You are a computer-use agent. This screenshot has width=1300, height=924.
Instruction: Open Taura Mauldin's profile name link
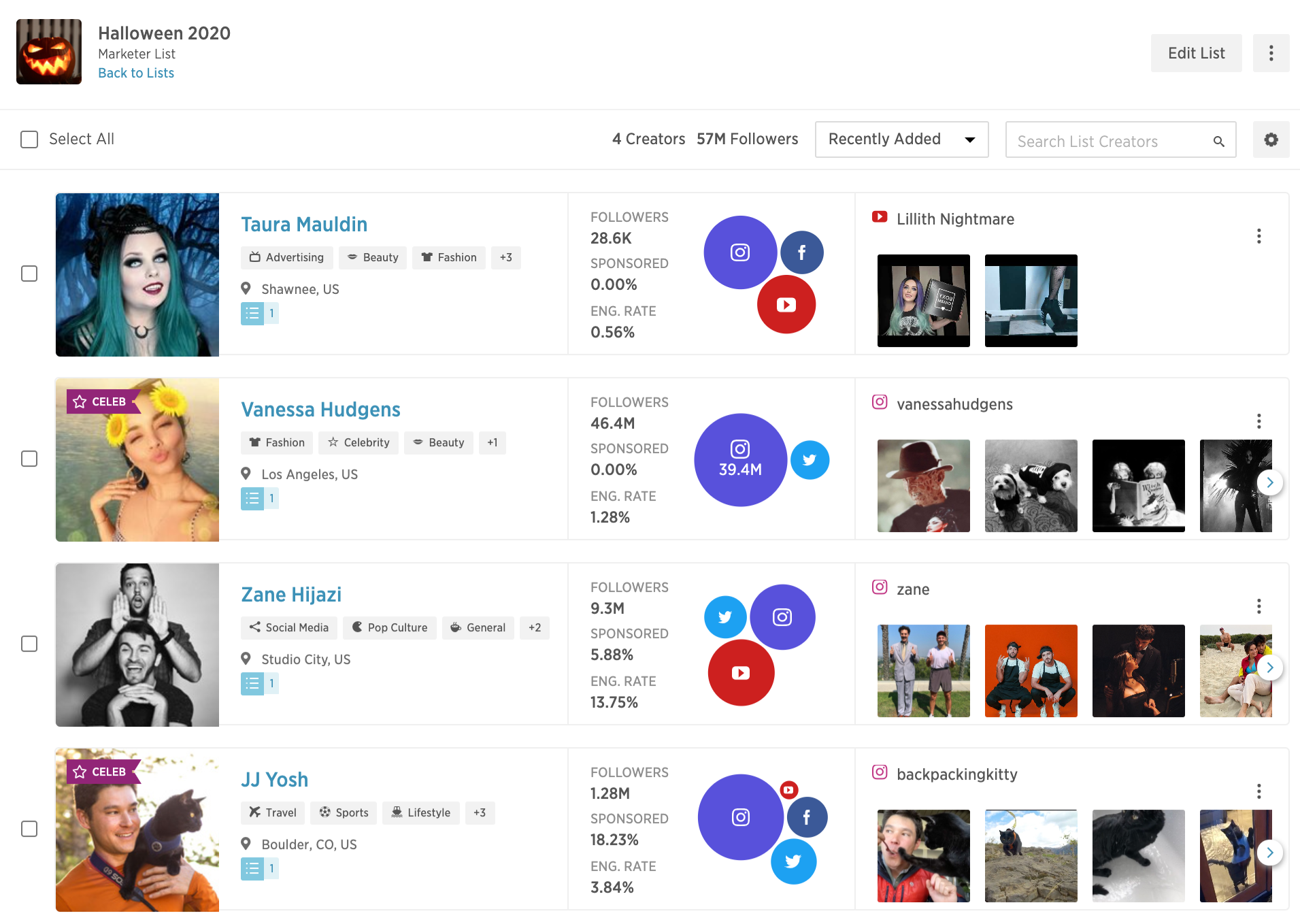(x=304, y=225)
